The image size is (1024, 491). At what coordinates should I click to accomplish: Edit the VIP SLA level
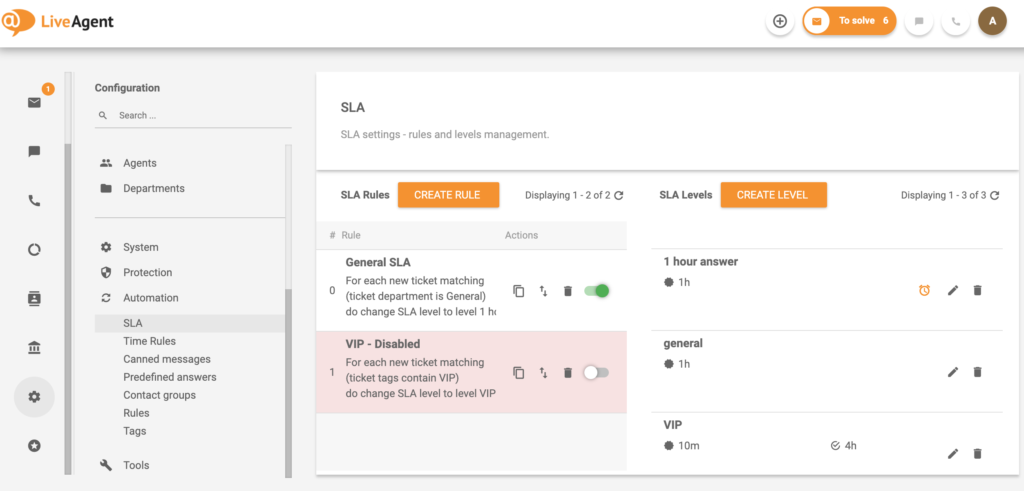pos(952,454)
